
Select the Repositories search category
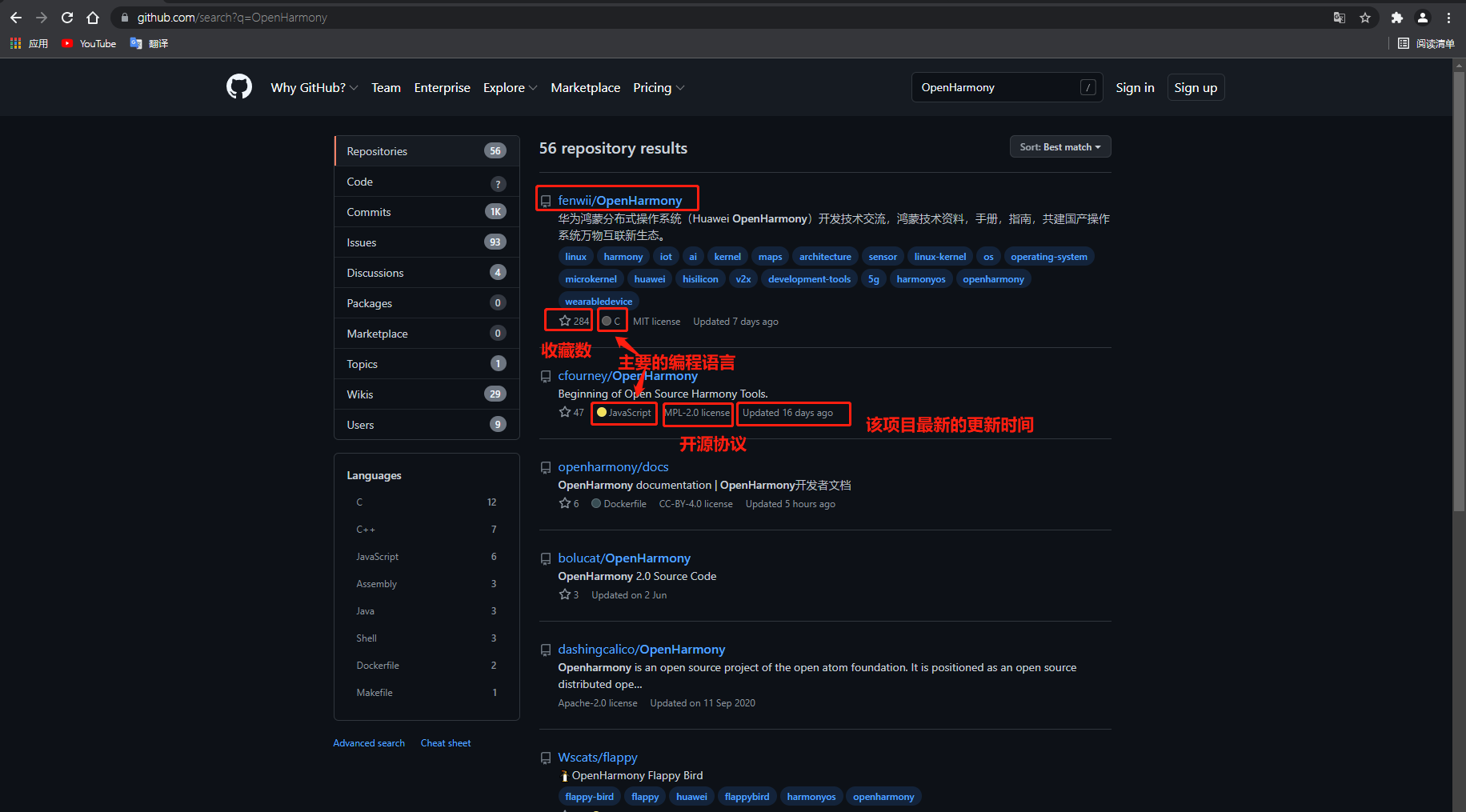coord(427,151)
